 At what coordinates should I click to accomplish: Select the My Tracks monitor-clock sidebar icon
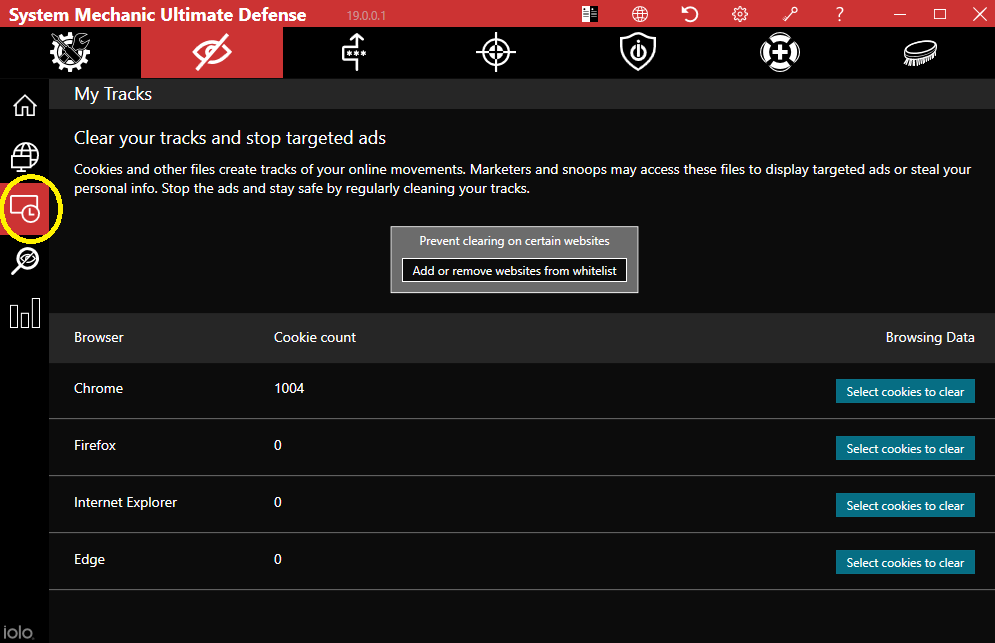[25, 209]
